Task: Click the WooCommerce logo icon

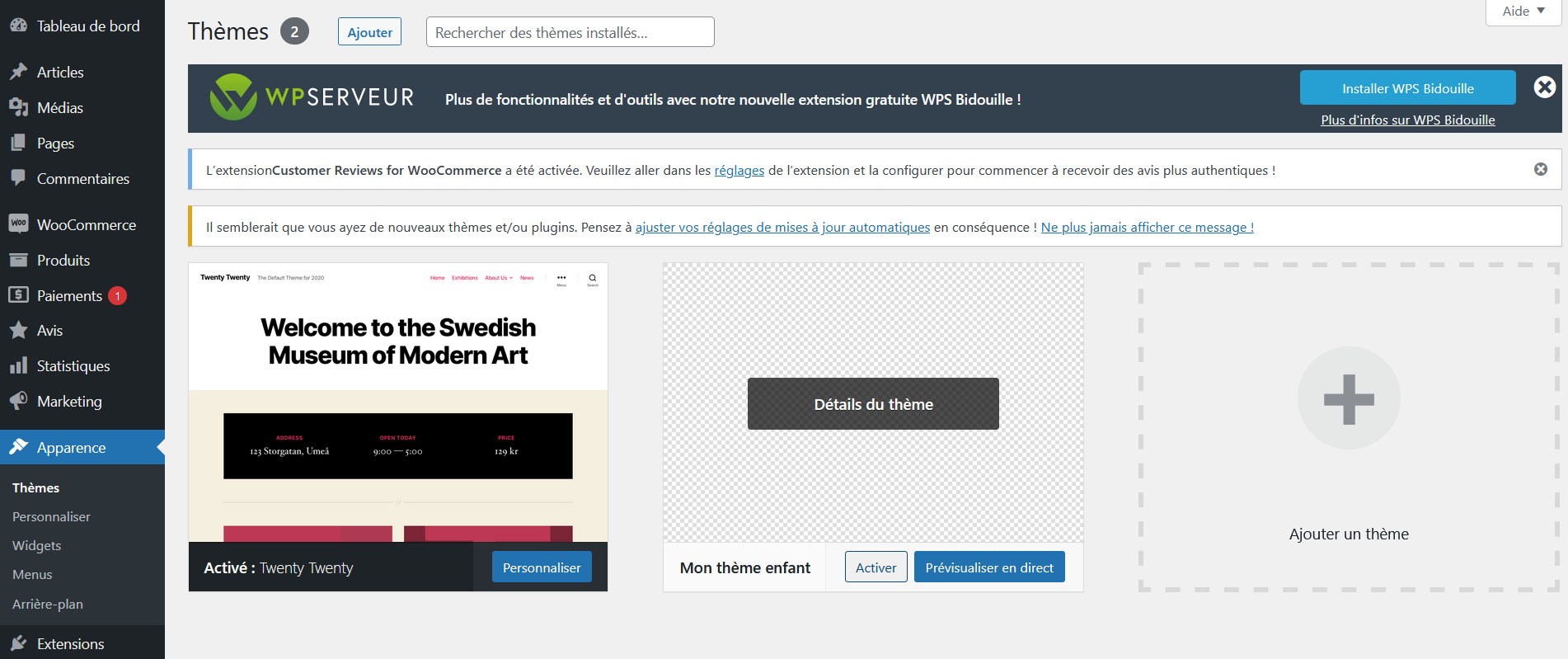Action: (19, 224)
